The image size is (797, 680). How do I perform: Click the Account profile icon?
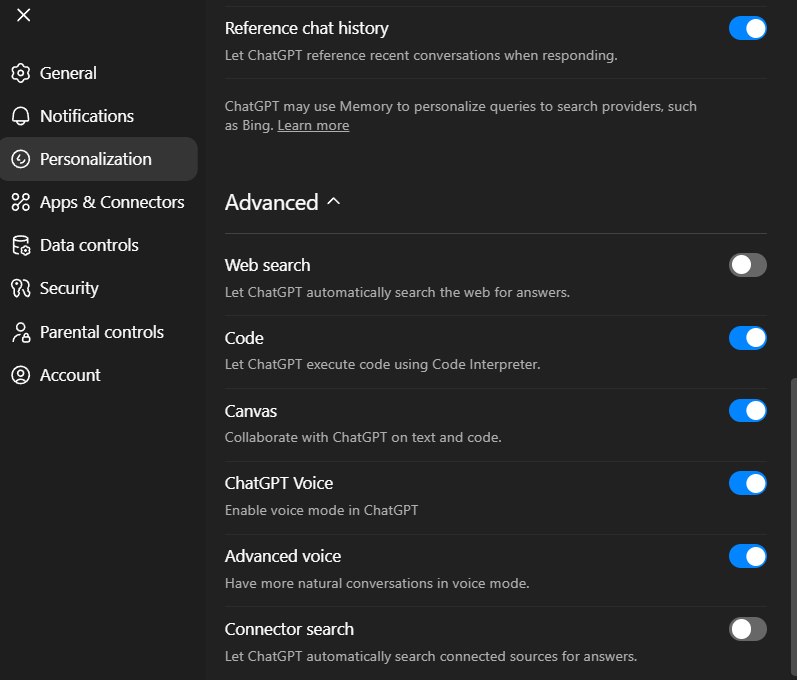pos(21,375)
